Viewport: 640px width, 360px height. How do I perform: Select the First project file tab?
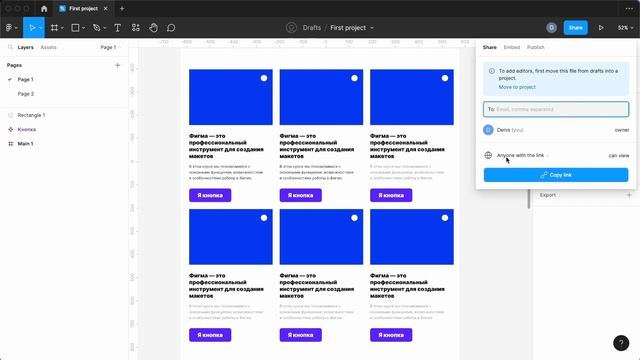click(x=83, y=9)
